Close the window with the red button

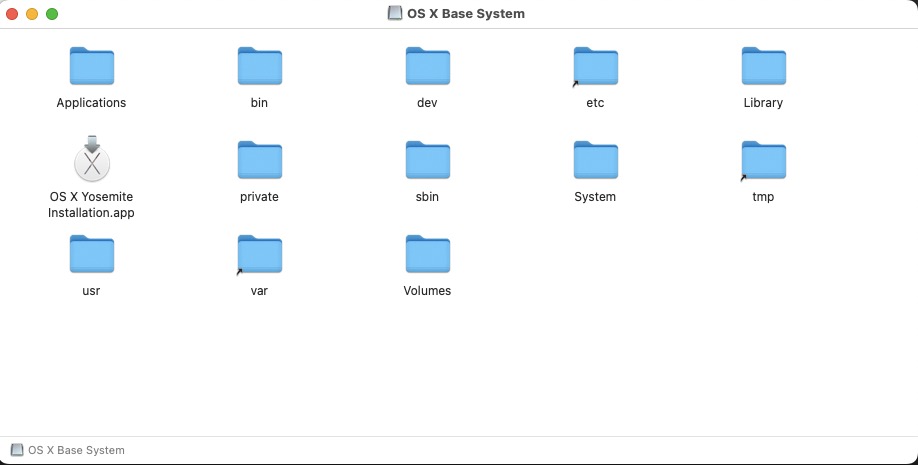point(12,14)
